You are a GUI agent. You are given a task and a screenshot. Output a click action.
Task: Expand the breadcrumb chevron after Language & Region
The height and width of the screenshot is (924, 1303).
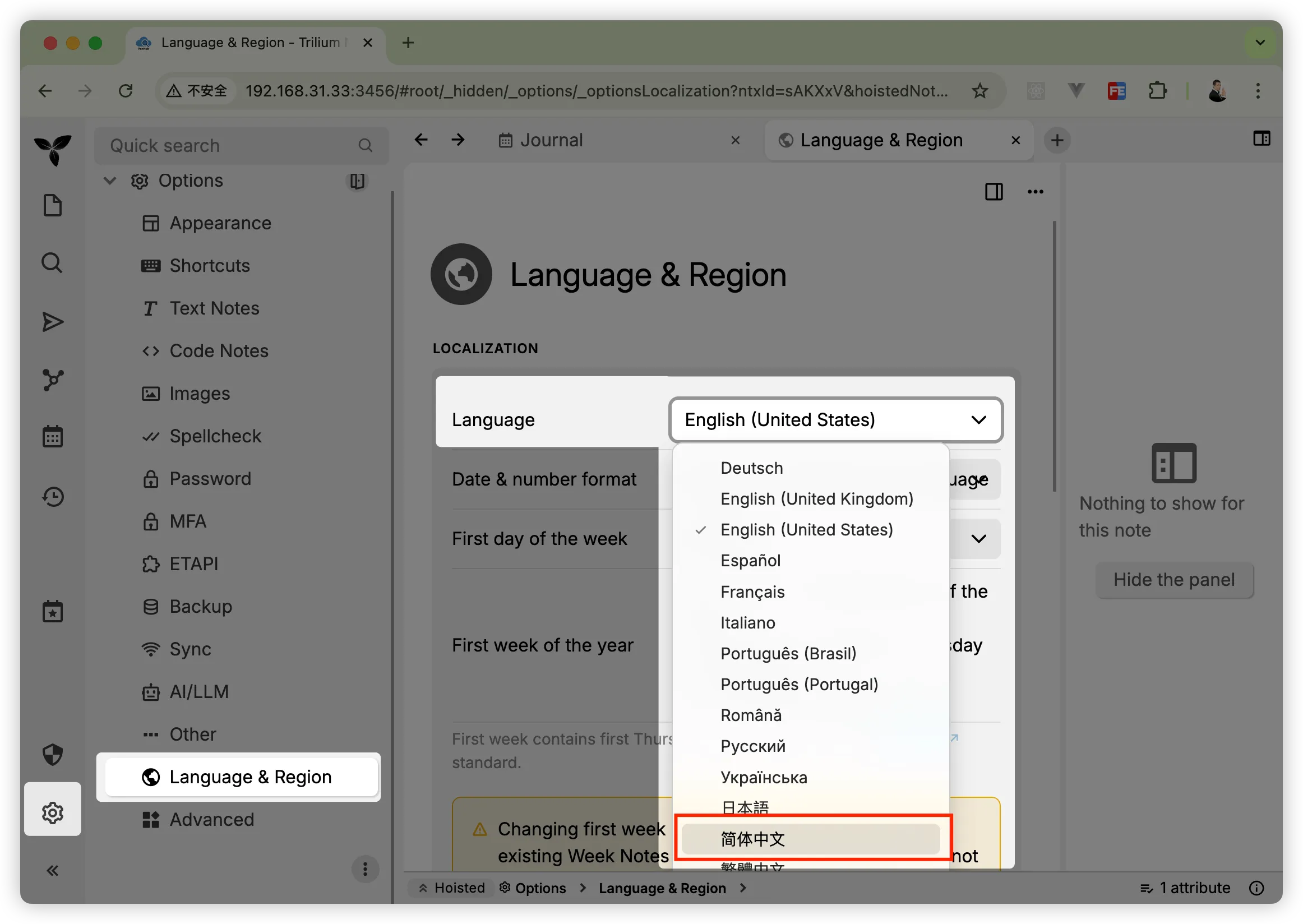click(x=743, y=888)
